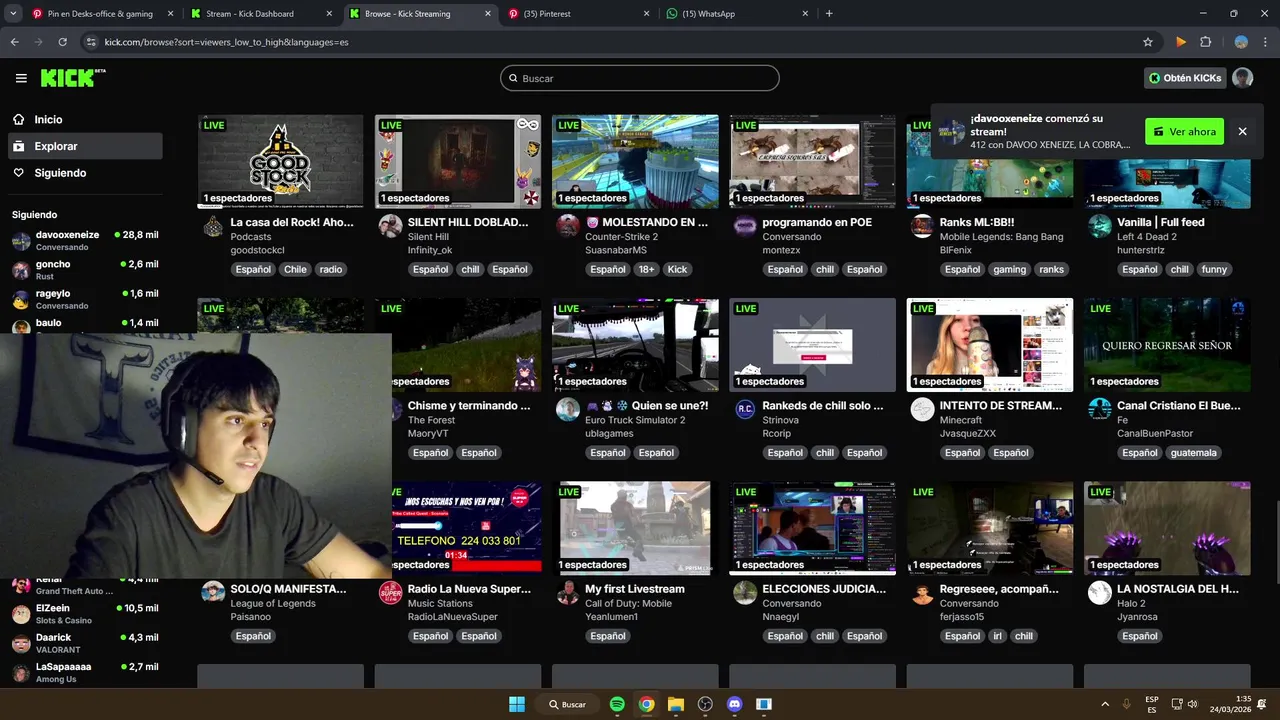
Task: Open the Windows Start menu
Action: click(517, 704)
